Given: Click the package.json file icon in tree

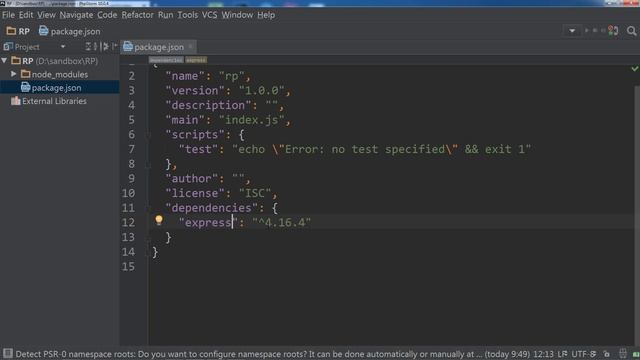Looking at the screenshot, I should tap(25, 87).
